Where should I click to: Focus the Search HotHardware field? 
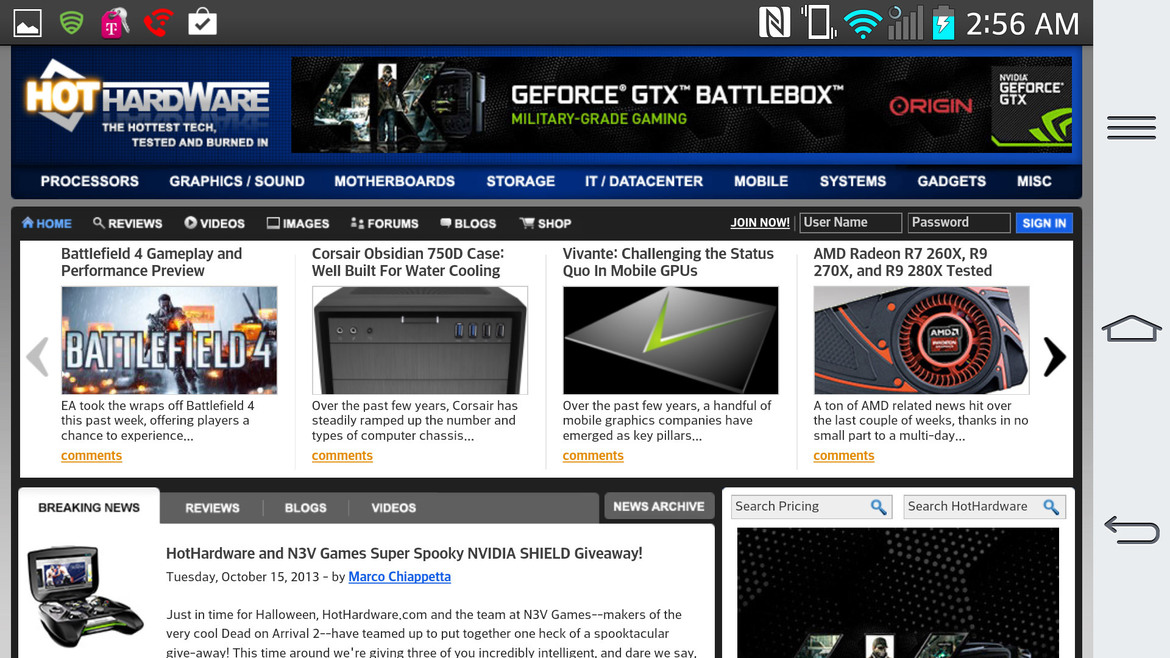click(984, 507)
